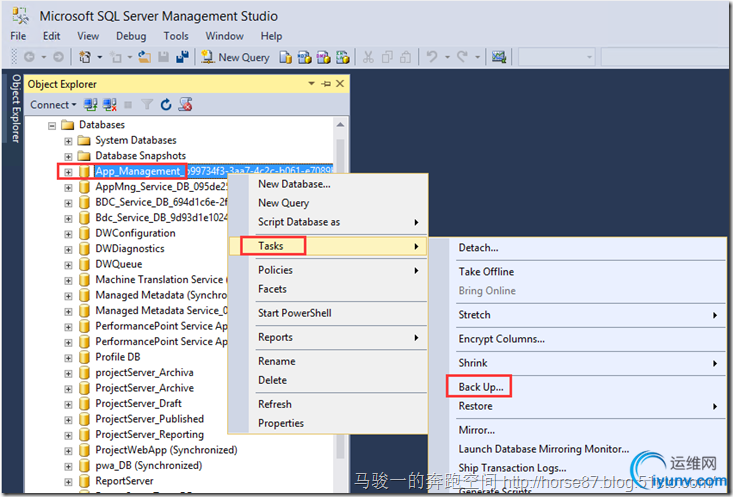This screenshot has width=733, height=497.
Task: Open the Connect dropdown in Object Explorer
Action: click(53, 105)
